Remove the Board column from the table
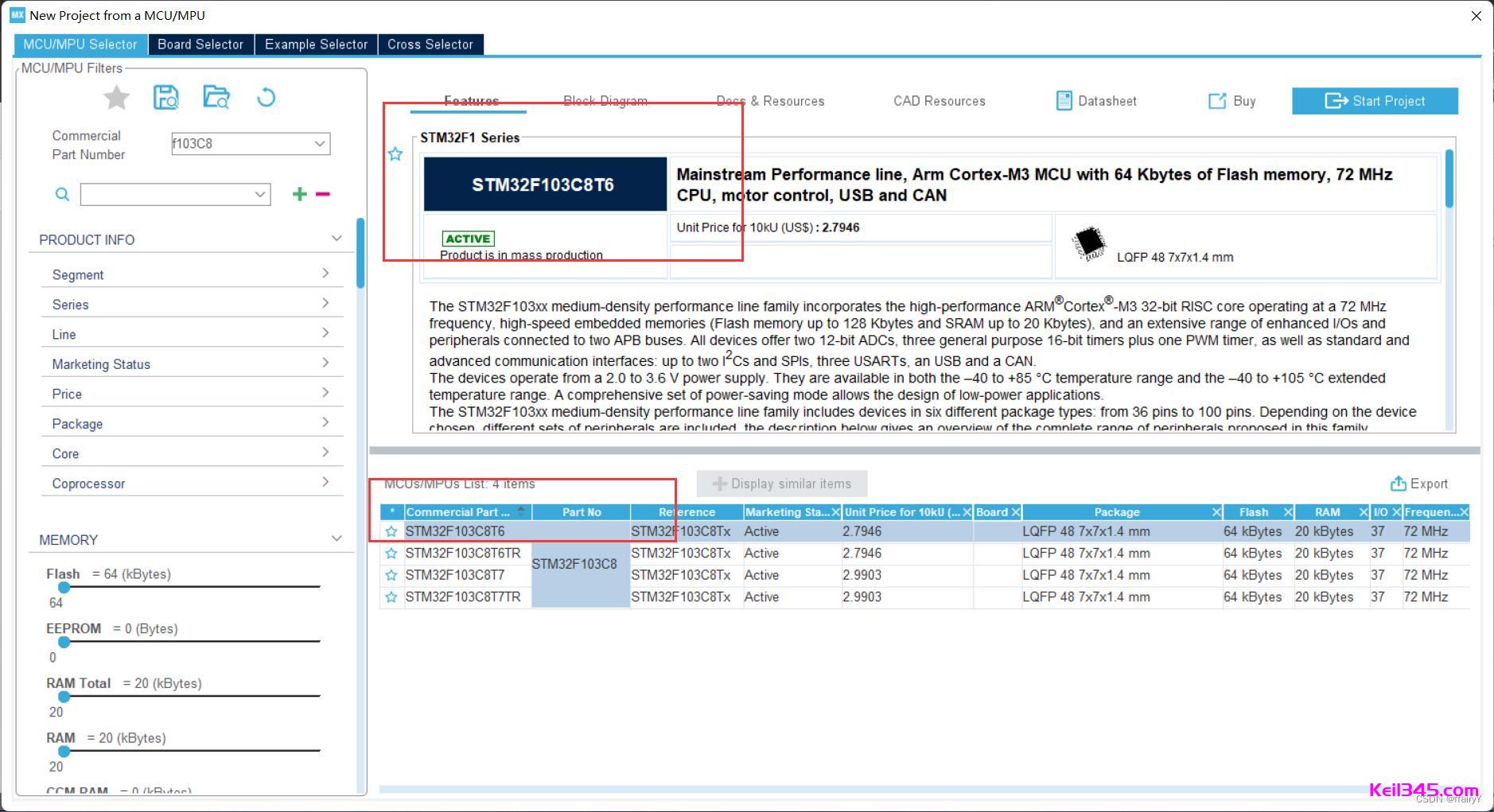Screen dimensions: 1494x812 [x=1016, y=512]
